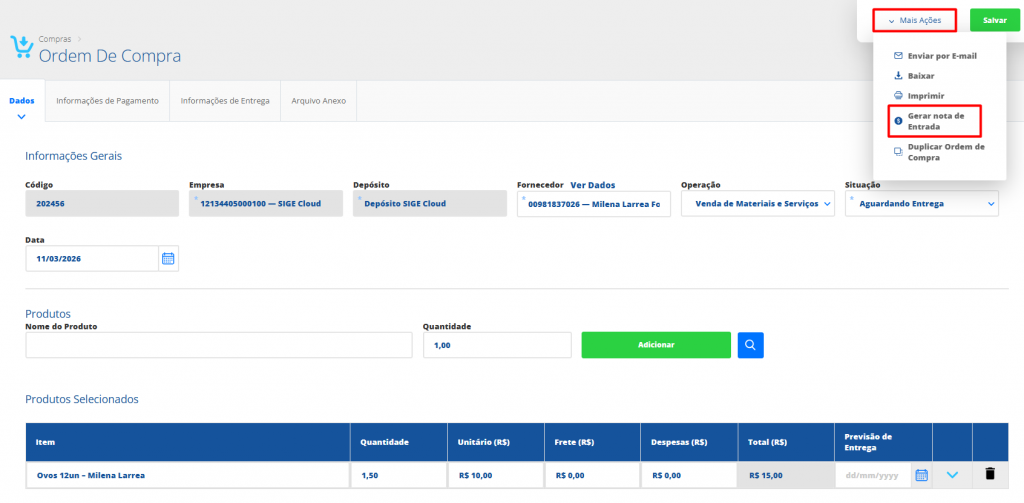Click the Informações Gerais section heading

(x=73, y=156)
